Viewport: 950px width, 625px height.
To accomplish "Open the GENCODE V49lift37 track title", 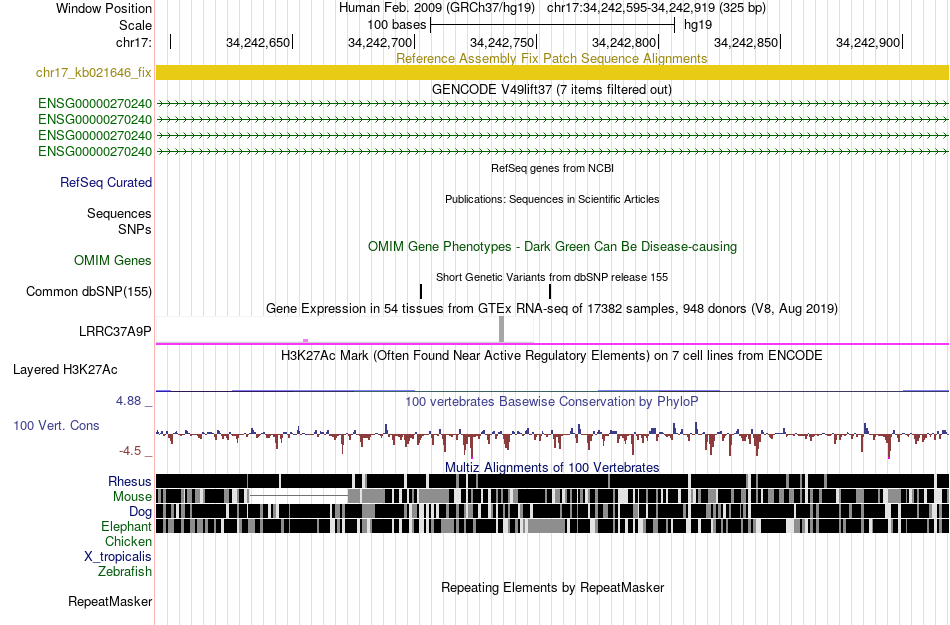I will (552, 90).
